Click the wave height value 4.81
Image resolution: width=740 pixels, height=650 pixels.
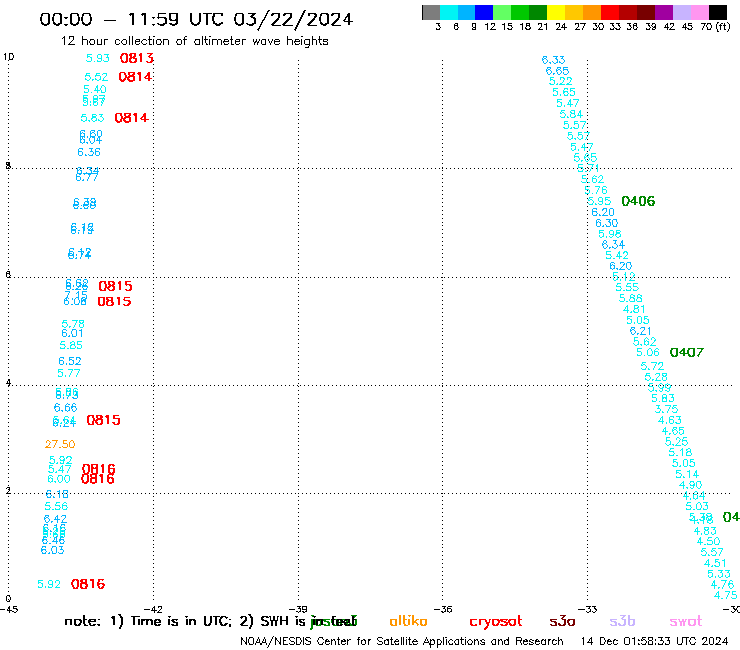[x=634, y=309]
